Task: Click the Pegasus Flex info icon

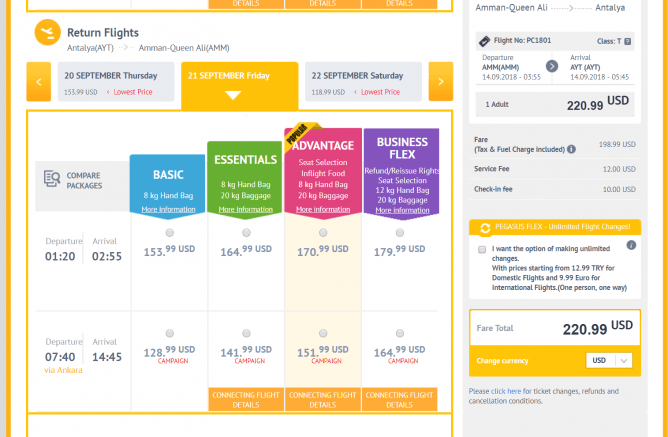Action: pos(630,245)
